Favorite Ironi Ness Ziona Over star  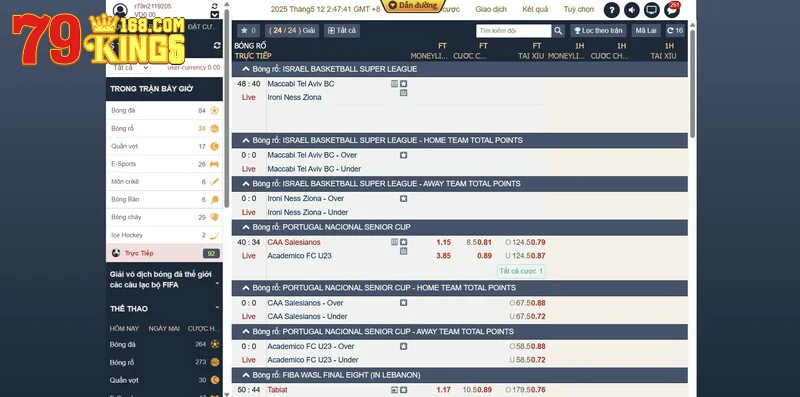coord(404,198)
